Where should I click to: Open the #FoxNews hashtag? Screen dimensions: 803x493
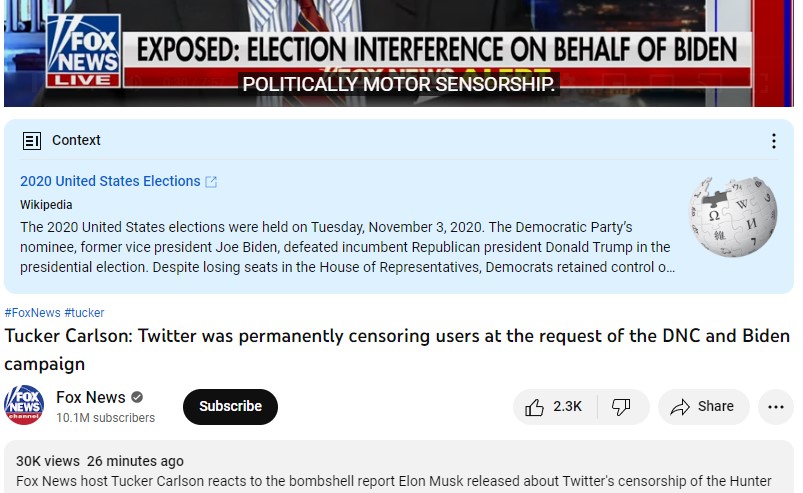tap(32, 313)
